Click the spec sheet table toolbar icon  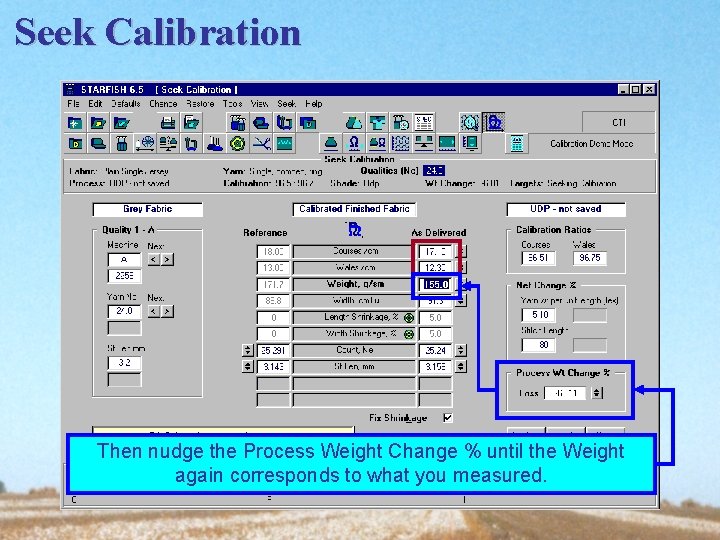pyautogui.click(x=424, y=123)
